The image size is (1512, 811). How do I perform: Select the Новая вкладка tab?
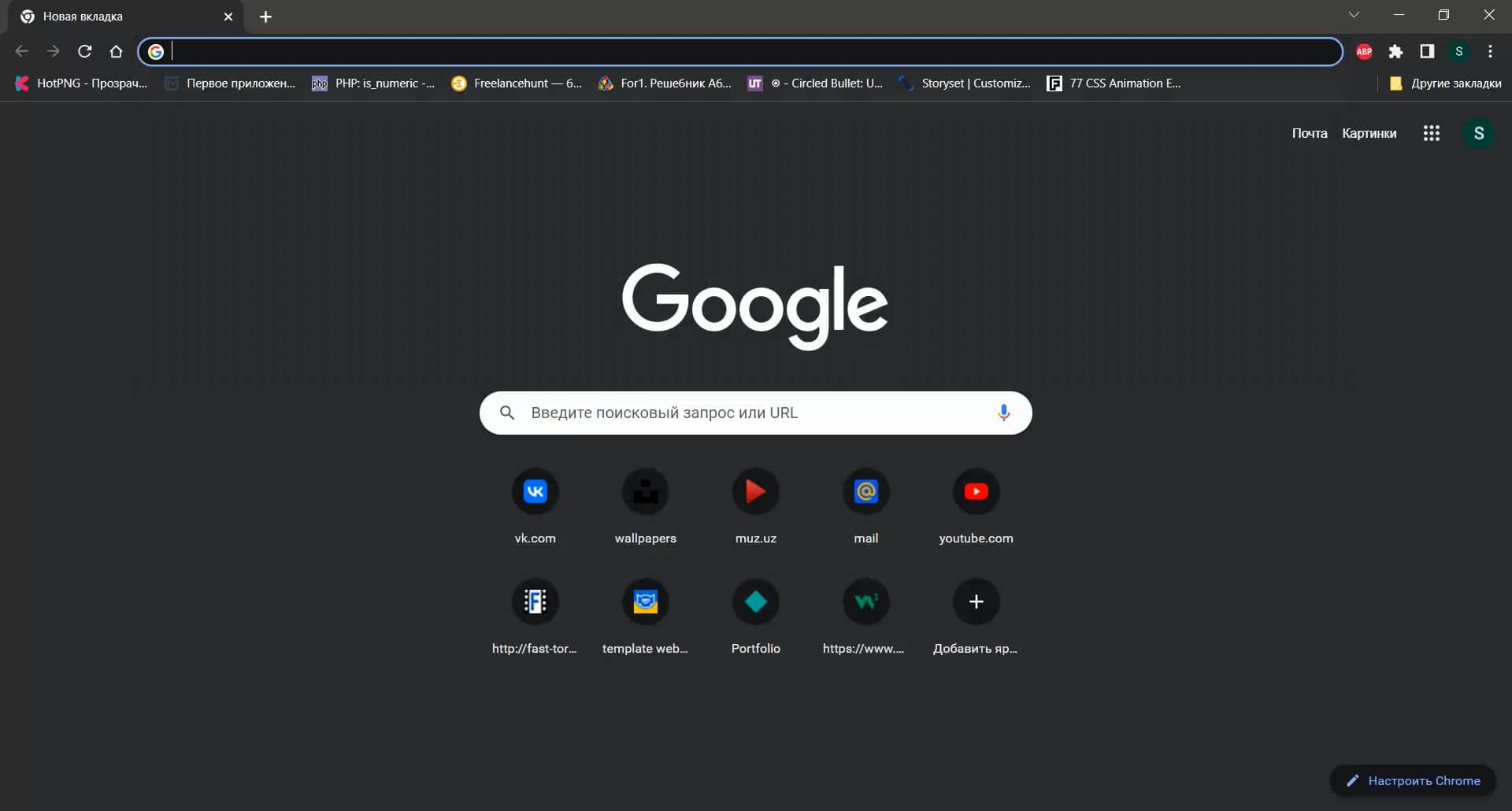[x=126, y=17]
